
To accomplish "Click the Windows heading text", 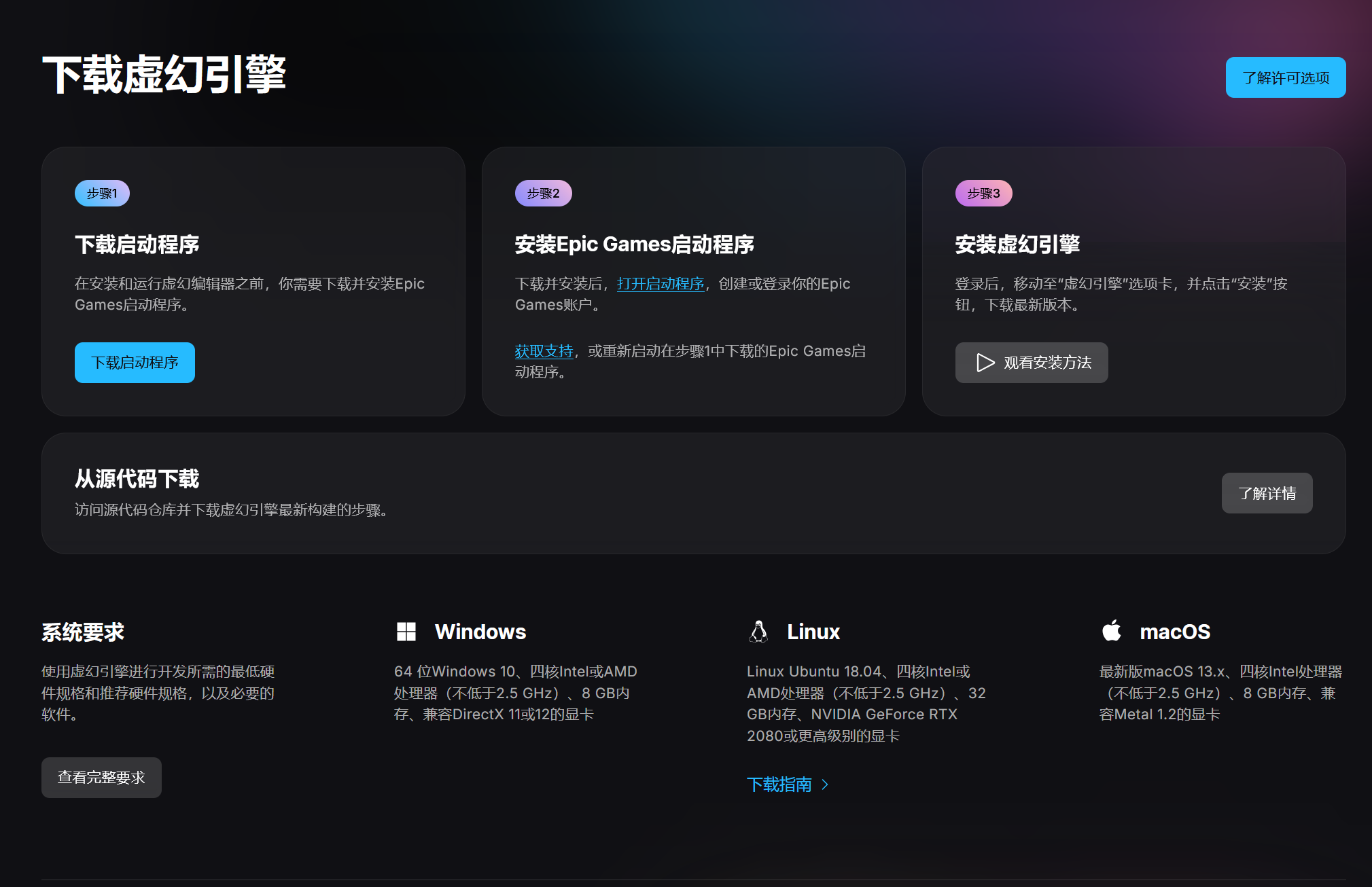I will (480, 632).
